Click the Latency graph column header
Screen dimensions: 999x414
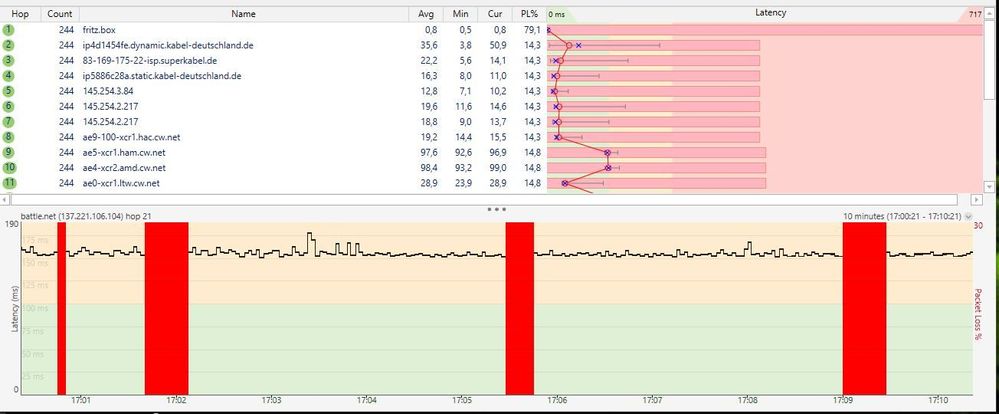pyautogui.click(x=770, y=13)
